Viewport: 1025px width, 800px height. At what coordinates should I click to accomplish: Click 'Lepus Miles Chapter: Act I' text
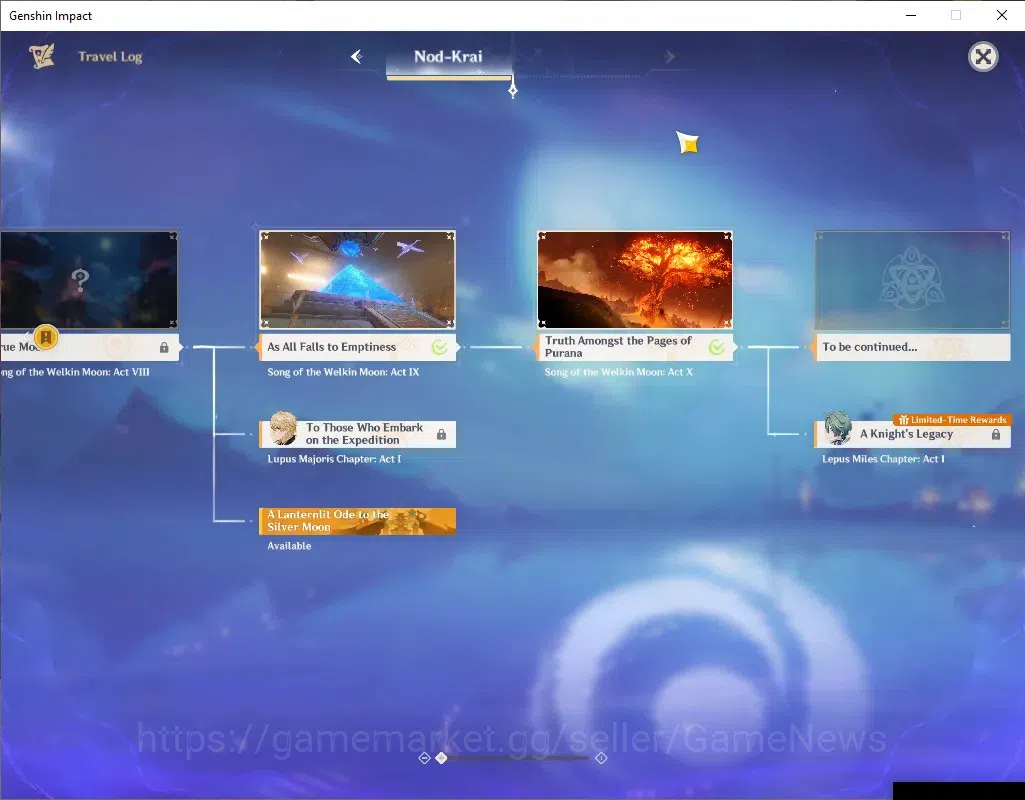coord(883,459)
